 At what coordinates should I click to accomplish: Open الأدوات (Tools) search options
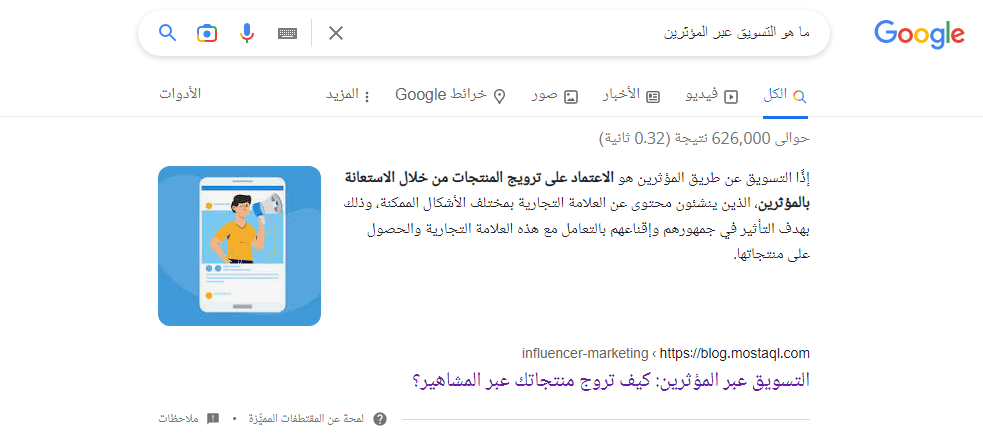(x=180, y=94)
